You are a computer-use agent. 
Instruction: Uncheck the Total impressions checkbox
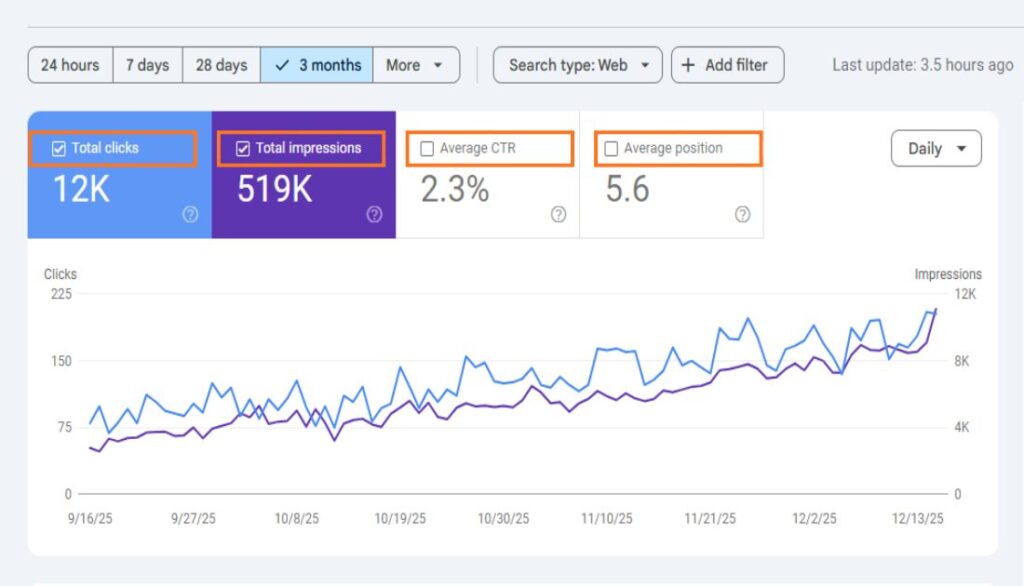(243, 149)
